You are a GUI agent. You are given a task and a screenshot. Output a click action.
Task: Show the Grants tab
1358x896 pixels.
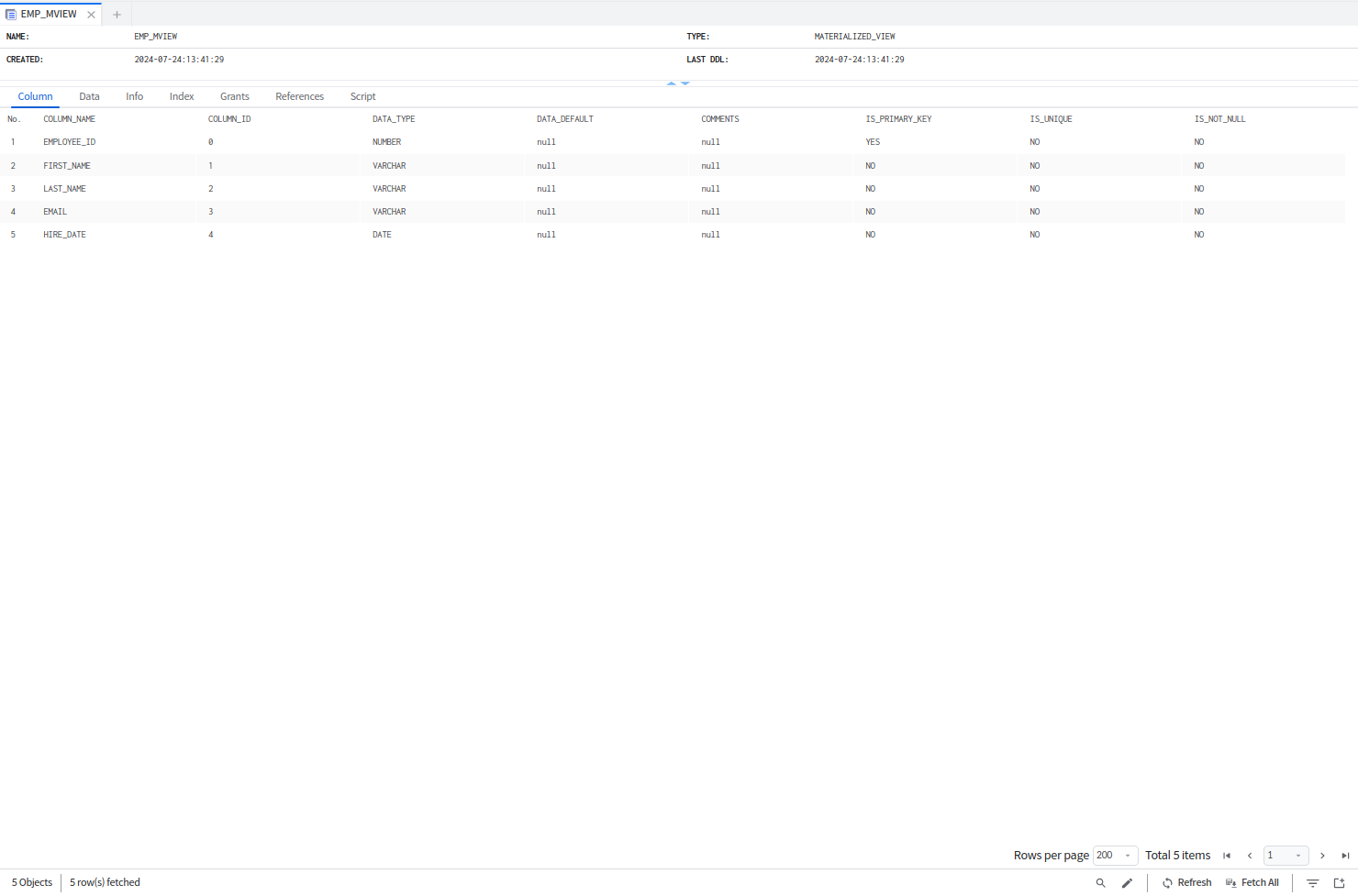[235, 96]
